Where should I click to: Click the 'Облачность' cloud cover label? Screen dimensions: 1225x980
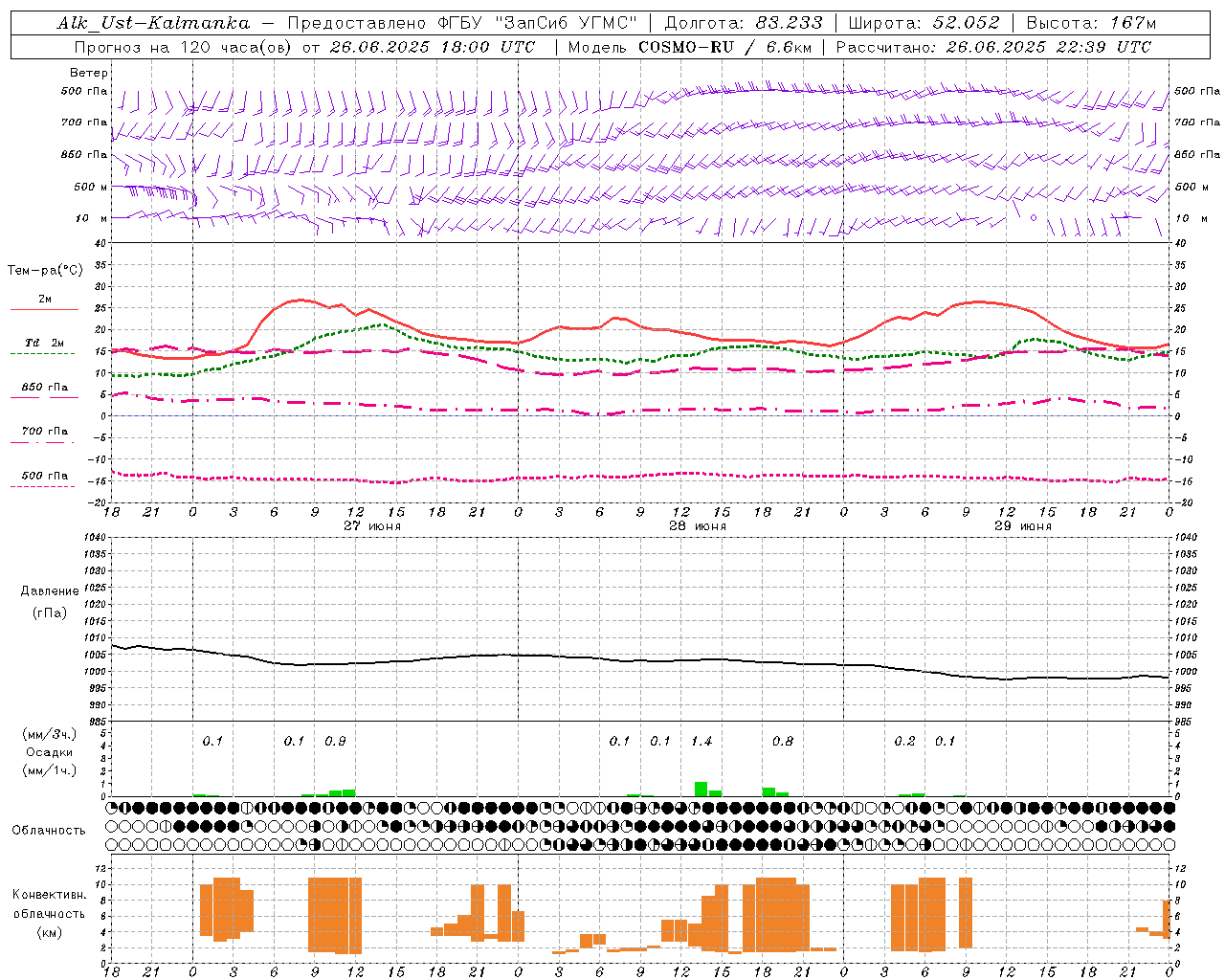click(49, 831)
